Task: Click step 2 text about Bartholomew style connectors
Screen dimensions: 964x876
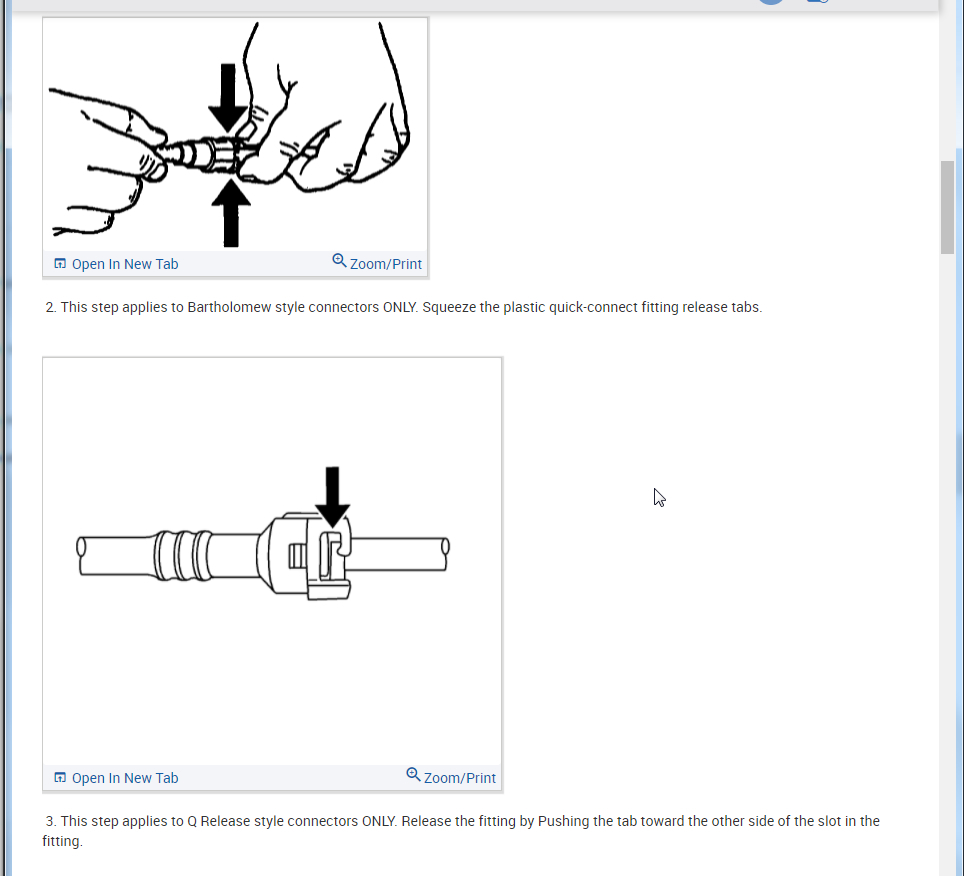Action: (404, 307)
